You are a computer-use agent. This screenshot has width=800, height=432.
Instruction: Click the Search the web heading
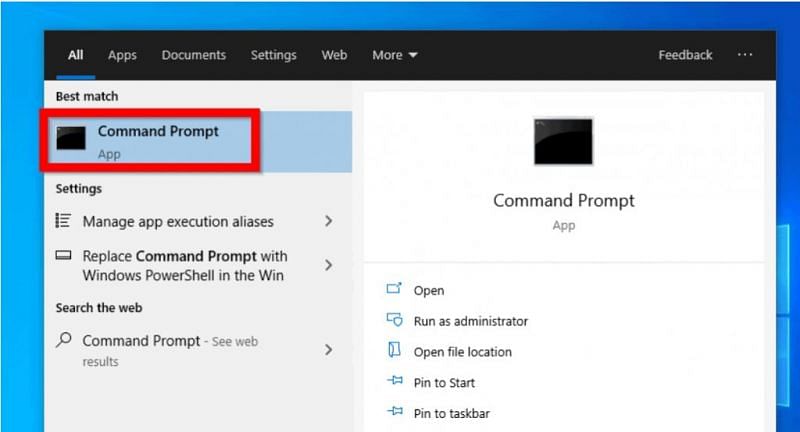point(99,308)
